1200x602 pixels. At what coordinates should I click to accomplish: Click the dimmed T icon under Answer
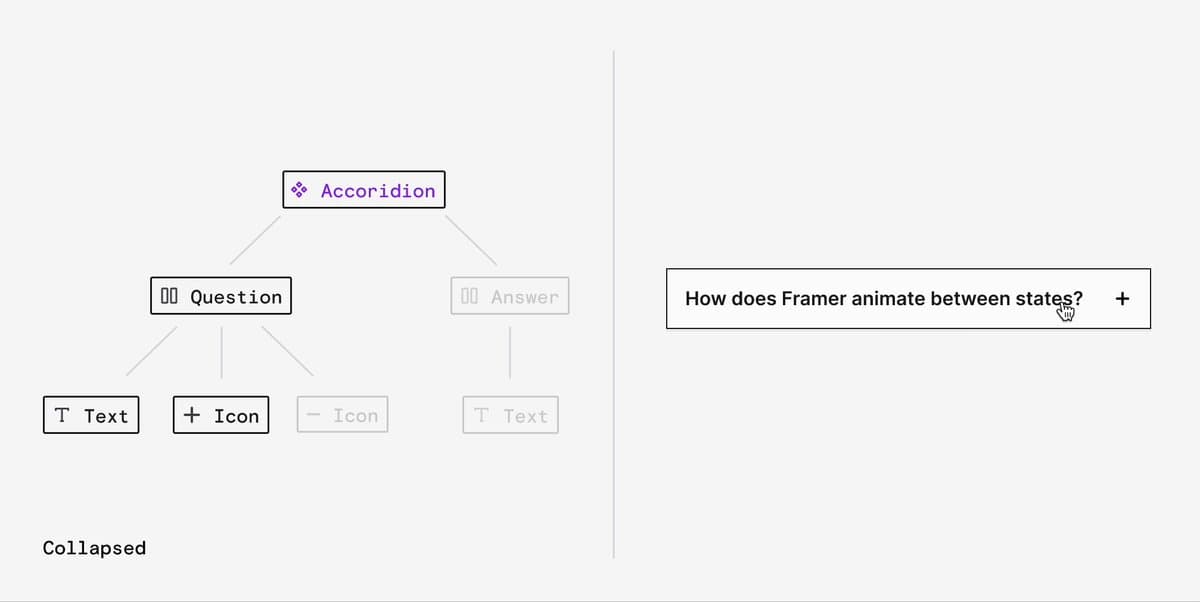coord(481,415)
